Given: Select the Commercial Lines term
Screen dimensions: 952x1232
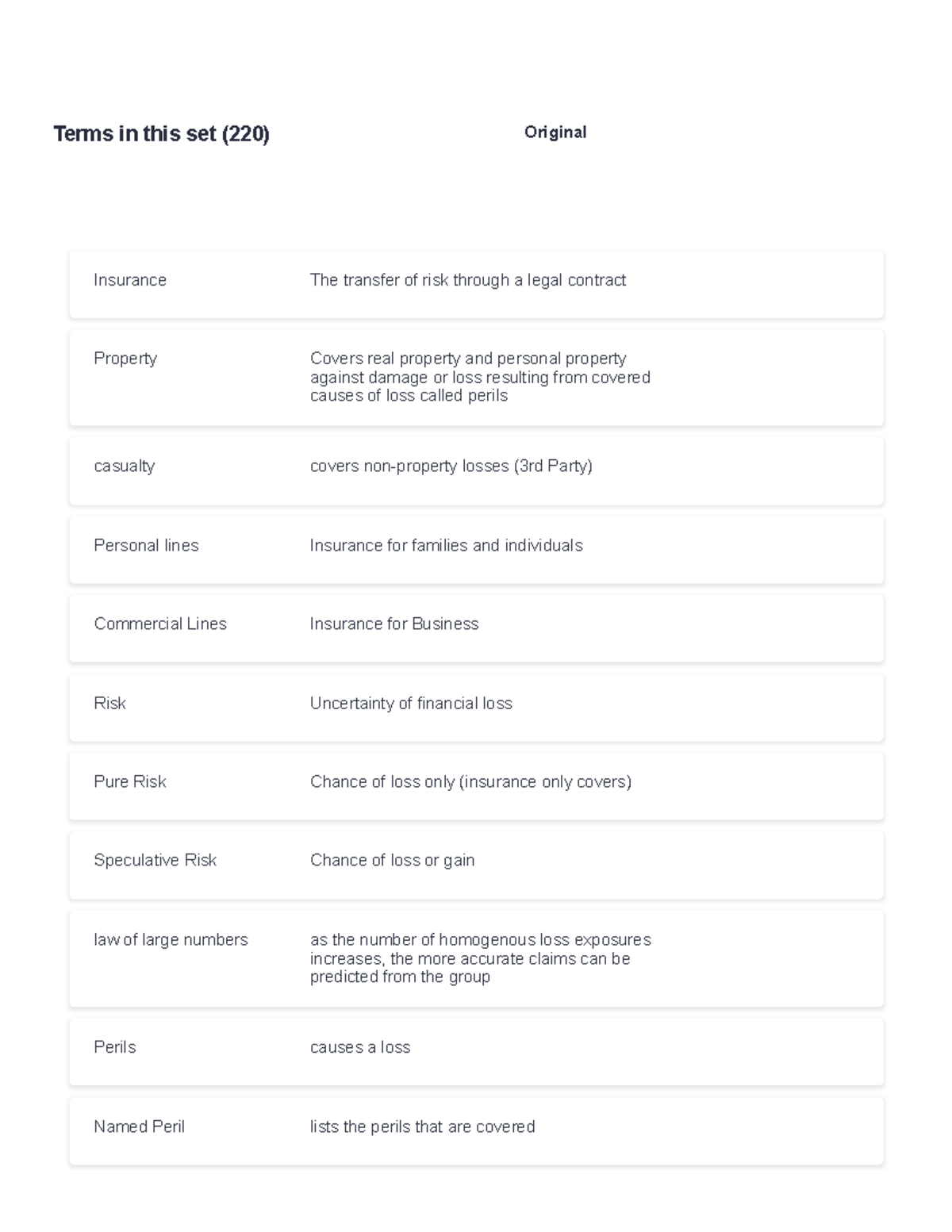Looking at the screenshot, I should click(x=160, y=624).
